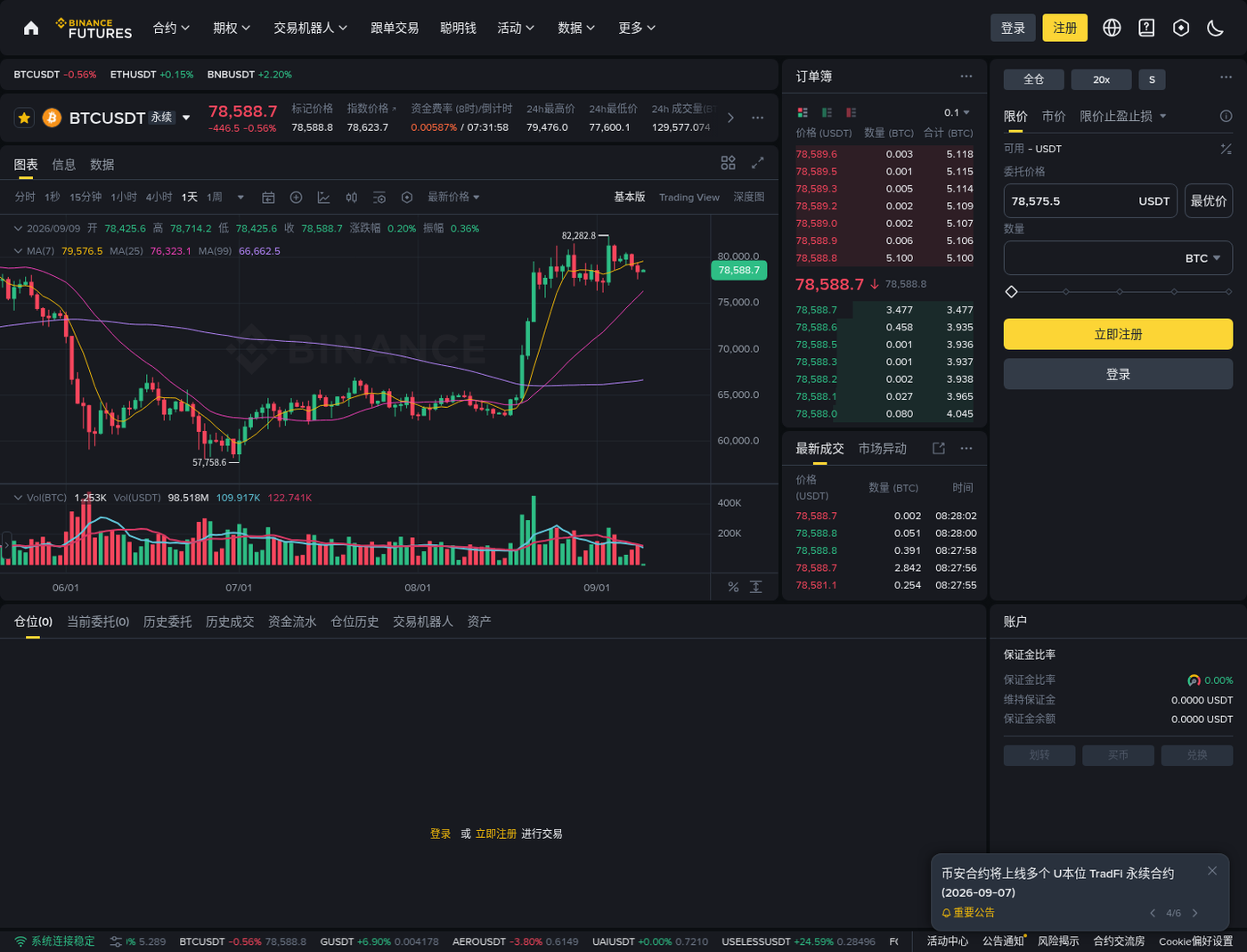Image resolution: width=1247 pixels, height=952 pixels.
Task: Toggle percentage scale on chart axis
Action: (733, 587)
